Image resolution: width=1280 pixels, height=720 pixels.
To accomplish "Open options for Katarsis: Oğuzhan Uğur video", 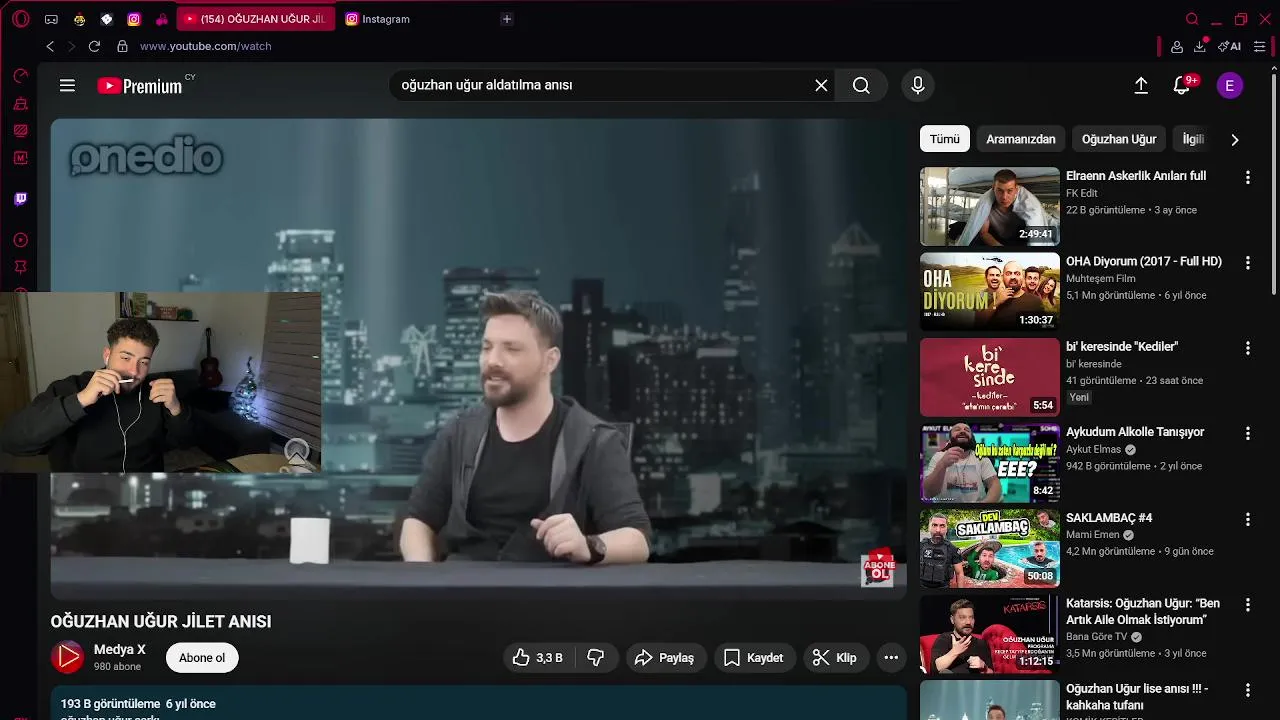I will coord(1247,605).
